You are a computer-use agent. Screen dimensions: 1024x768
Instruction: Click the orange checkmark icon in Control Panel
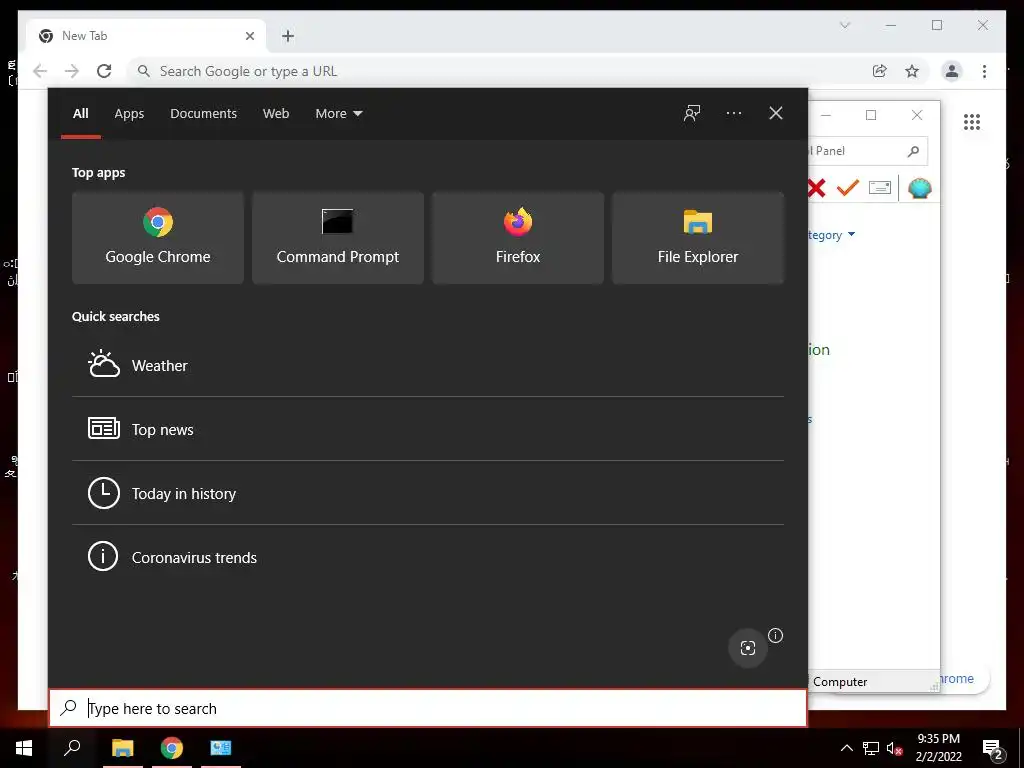click(x=848, y=188)
